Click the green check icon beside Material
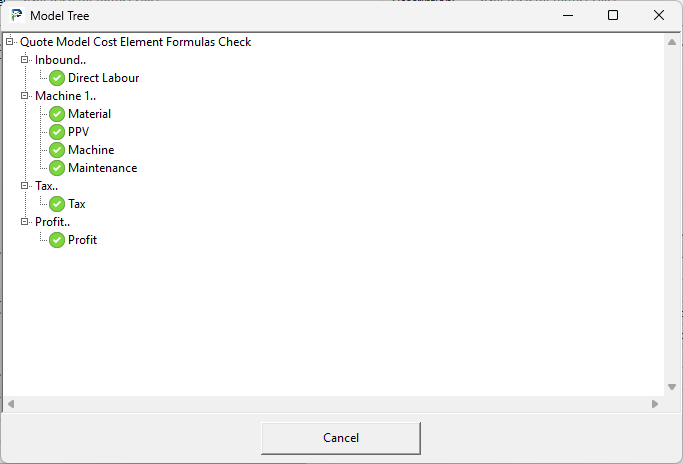This screenshot has height=464, width=683. point(57,114)
